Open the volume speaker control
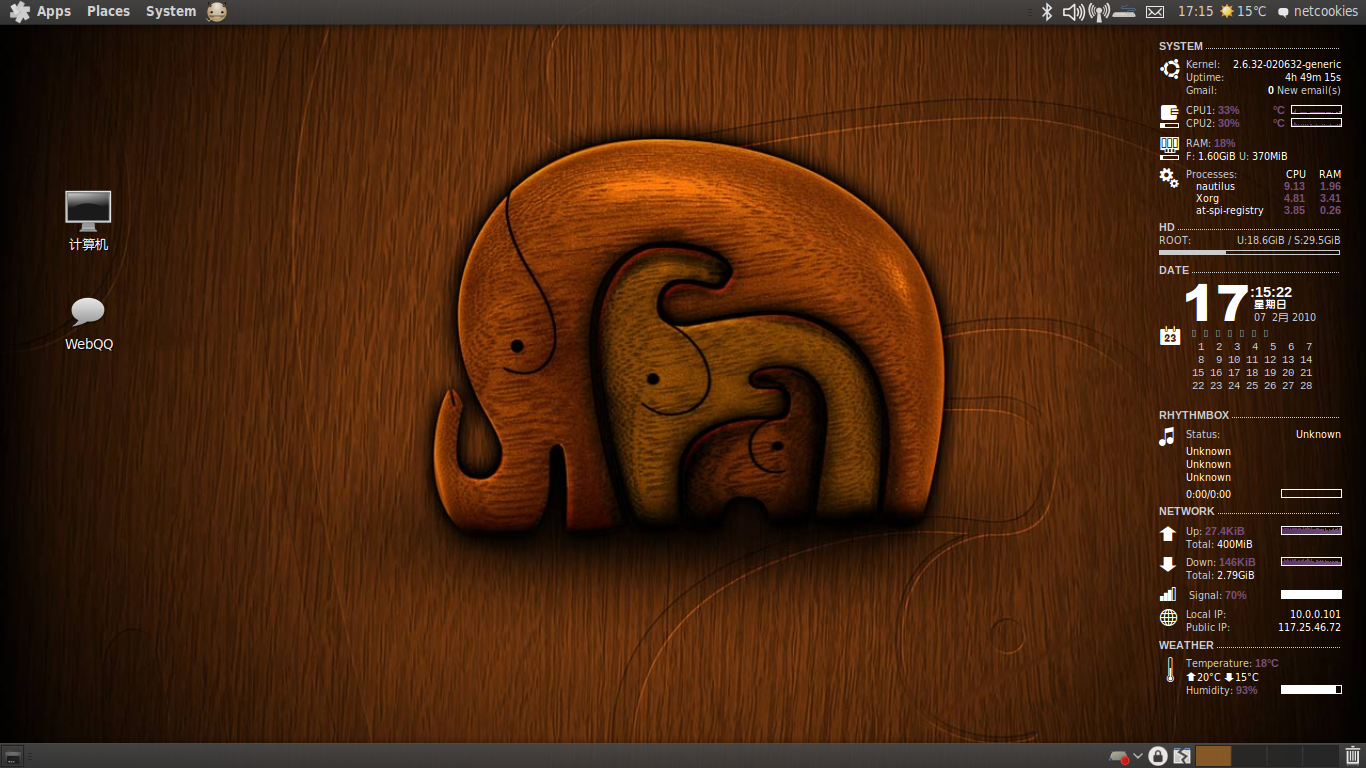1366x768 pixels. coord(1073,12)
